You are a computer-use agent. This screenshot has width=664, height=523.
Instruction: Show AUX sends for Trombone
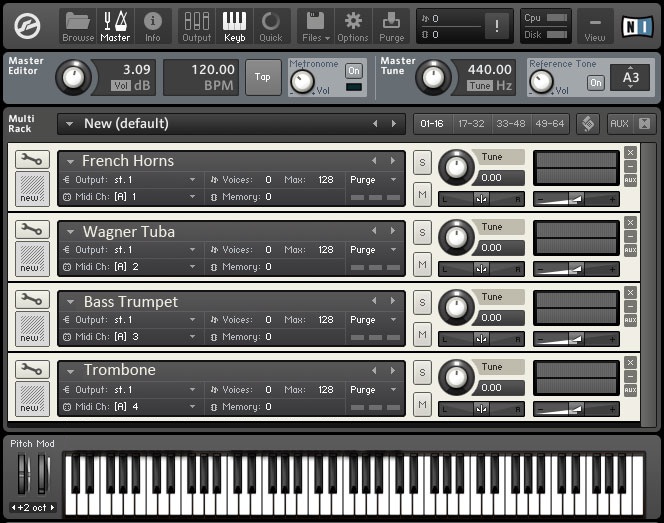tap(630, 390)
